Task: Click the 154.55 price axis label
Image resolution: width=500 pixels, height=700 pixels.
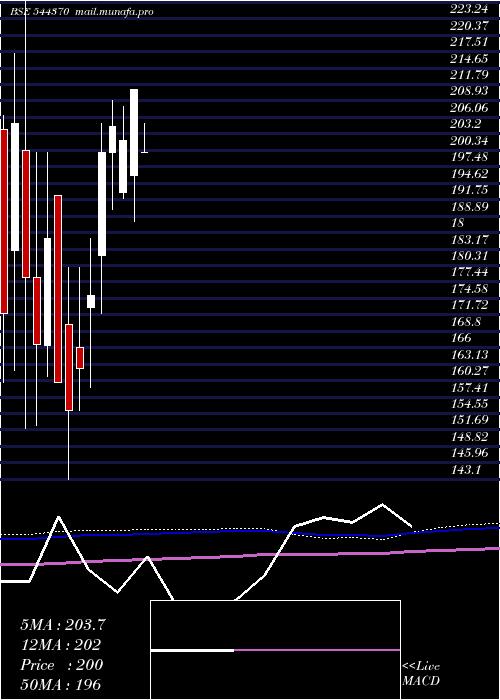Action: click(x=468, y=404)
